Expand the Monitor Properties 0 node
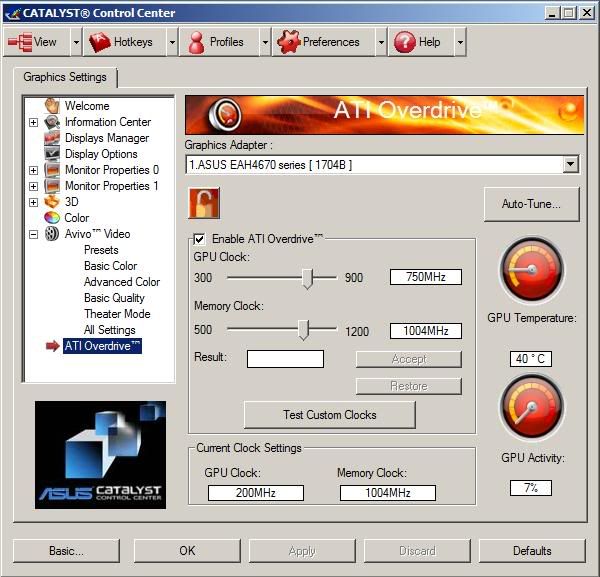600x577 pixels. (34, 170)
